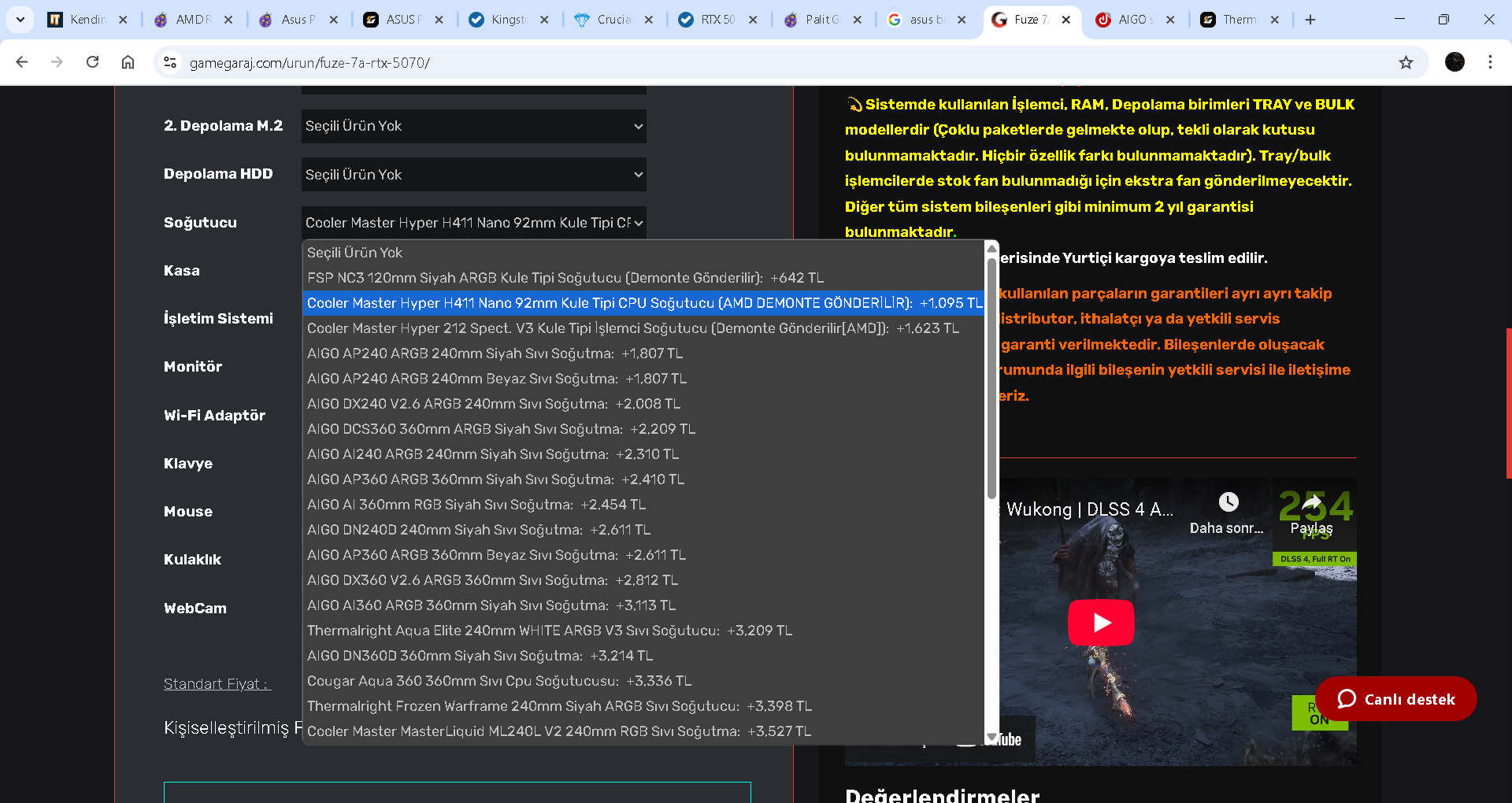This screenshot has width=1512, height=803.
Task: Expand the Depolama HDD dropdown
Action: click(473, 174)
